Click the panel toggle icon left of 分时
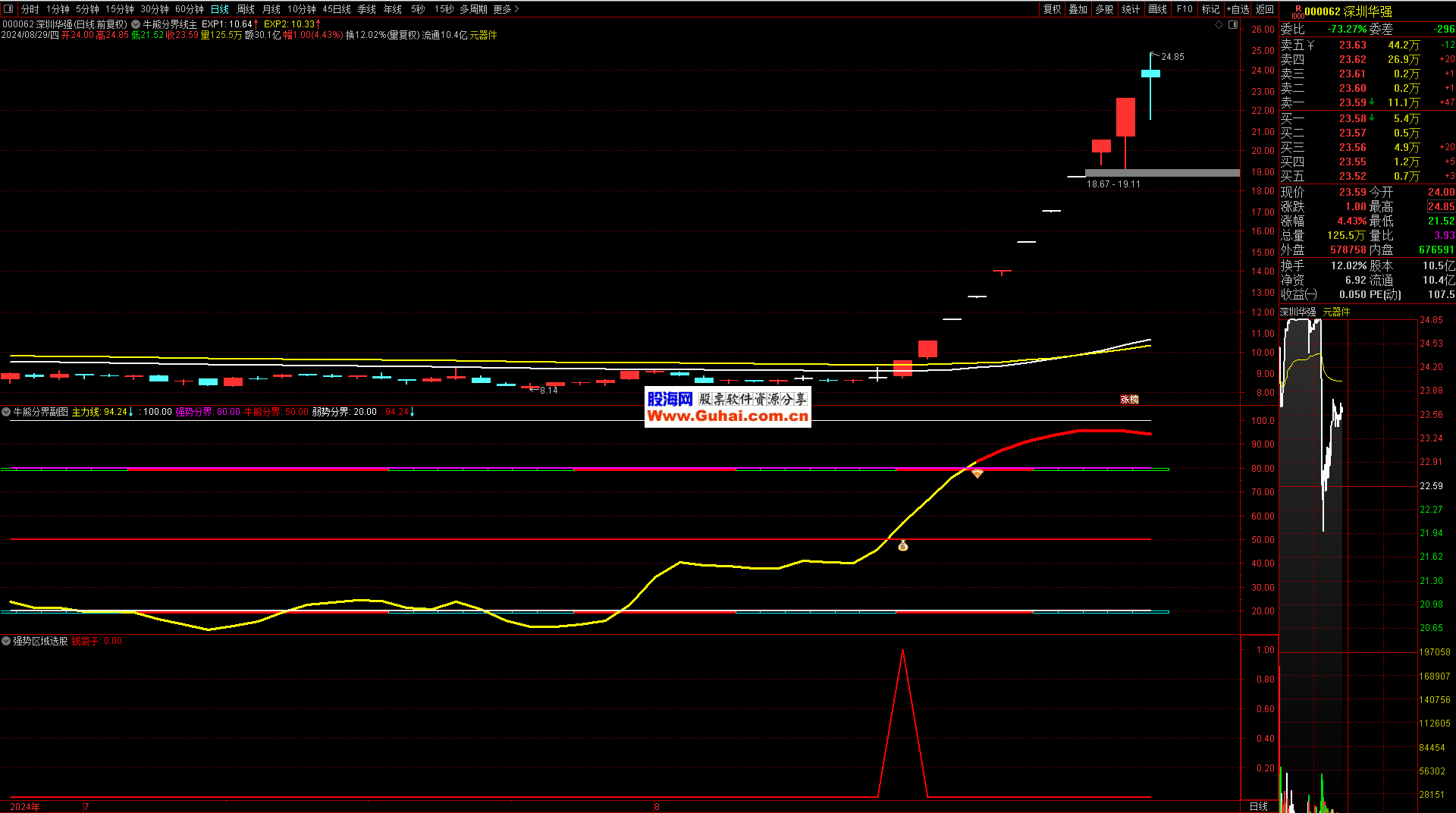Viewport: 1456px width, 813px height. (9, 9)
